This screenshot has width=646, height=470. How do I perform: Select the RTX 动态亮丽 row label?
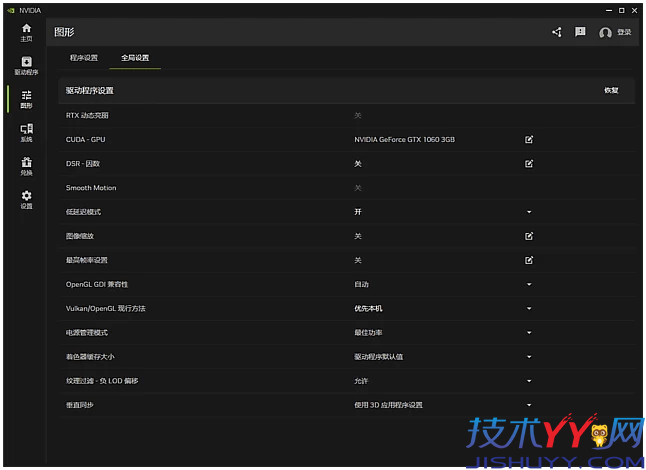tap(87, 115)
